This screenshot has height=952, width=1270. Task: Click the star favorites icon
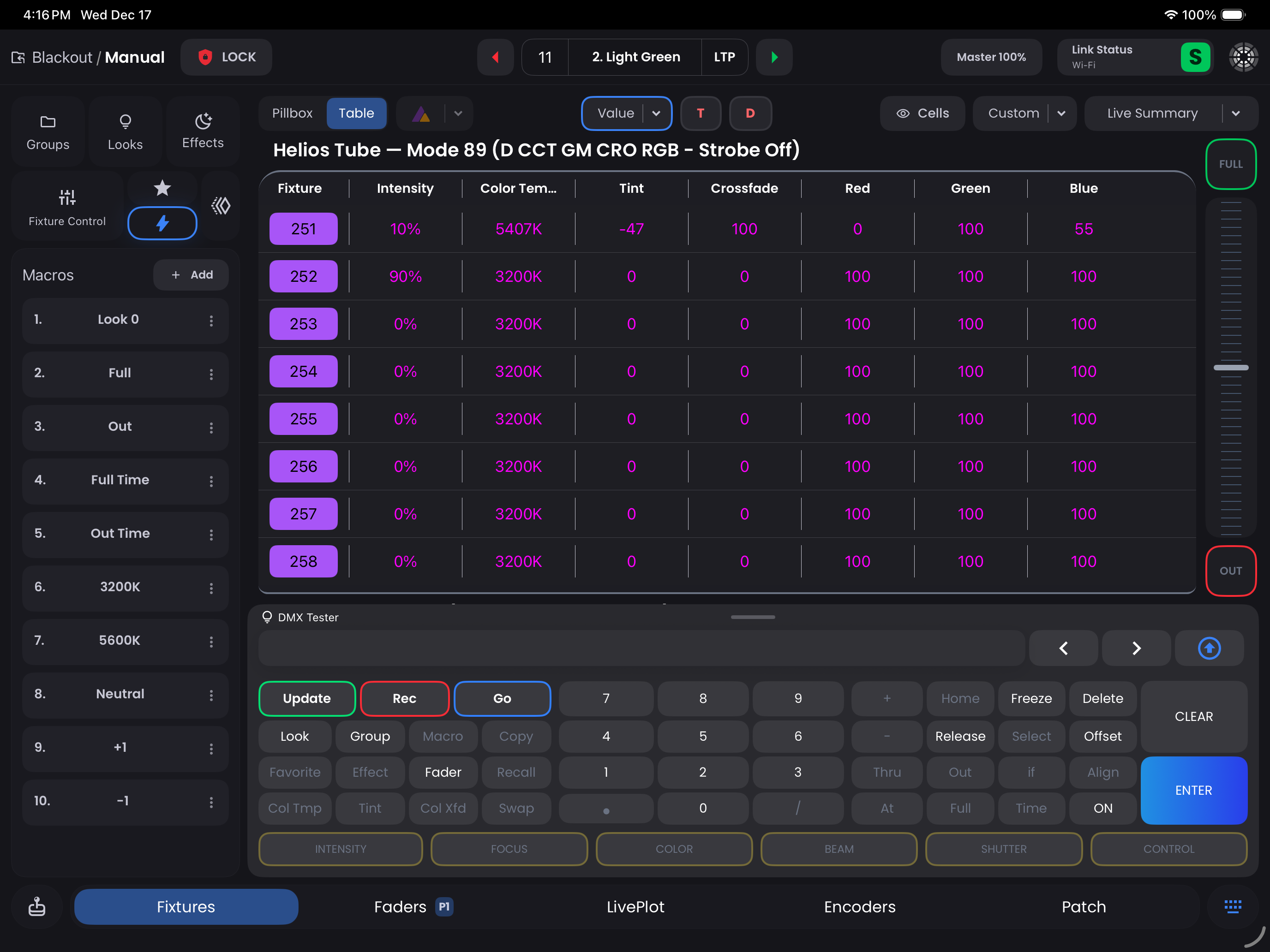[x=162, y=188]
